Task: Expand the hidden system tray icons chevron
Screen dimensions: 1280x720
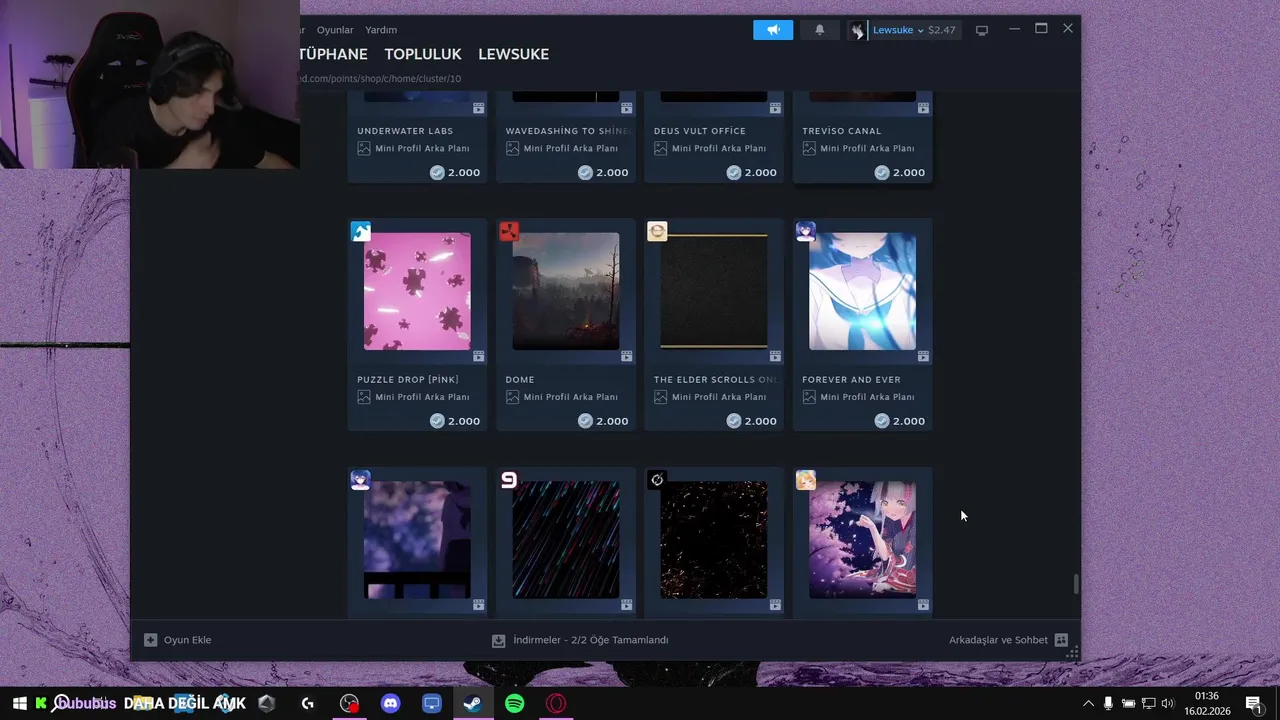Action: pos(1088,704)
